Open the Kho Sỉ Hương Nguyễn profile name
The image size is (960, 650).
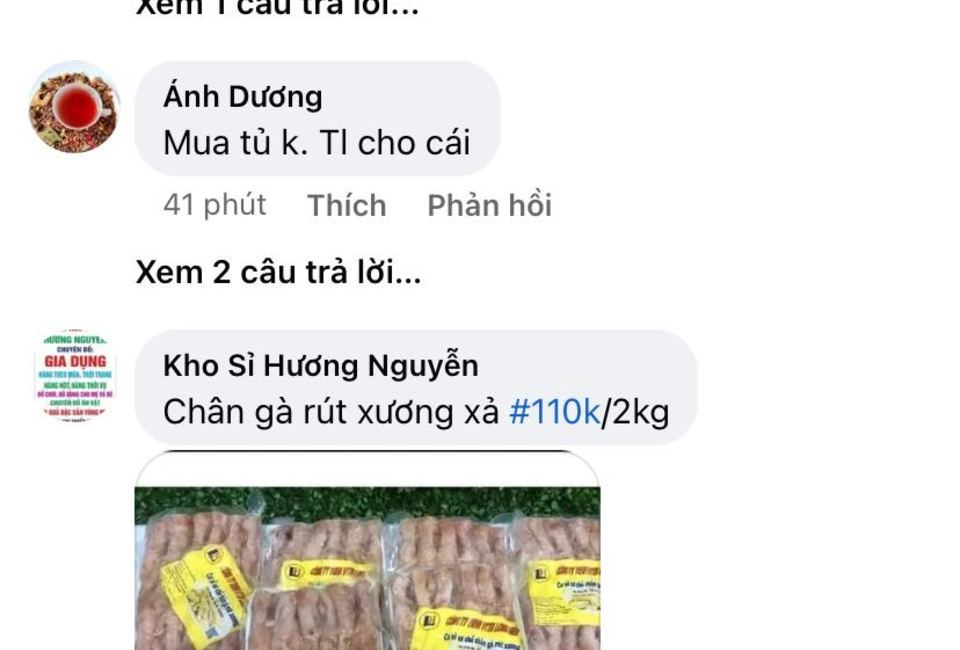coord(321,365)
